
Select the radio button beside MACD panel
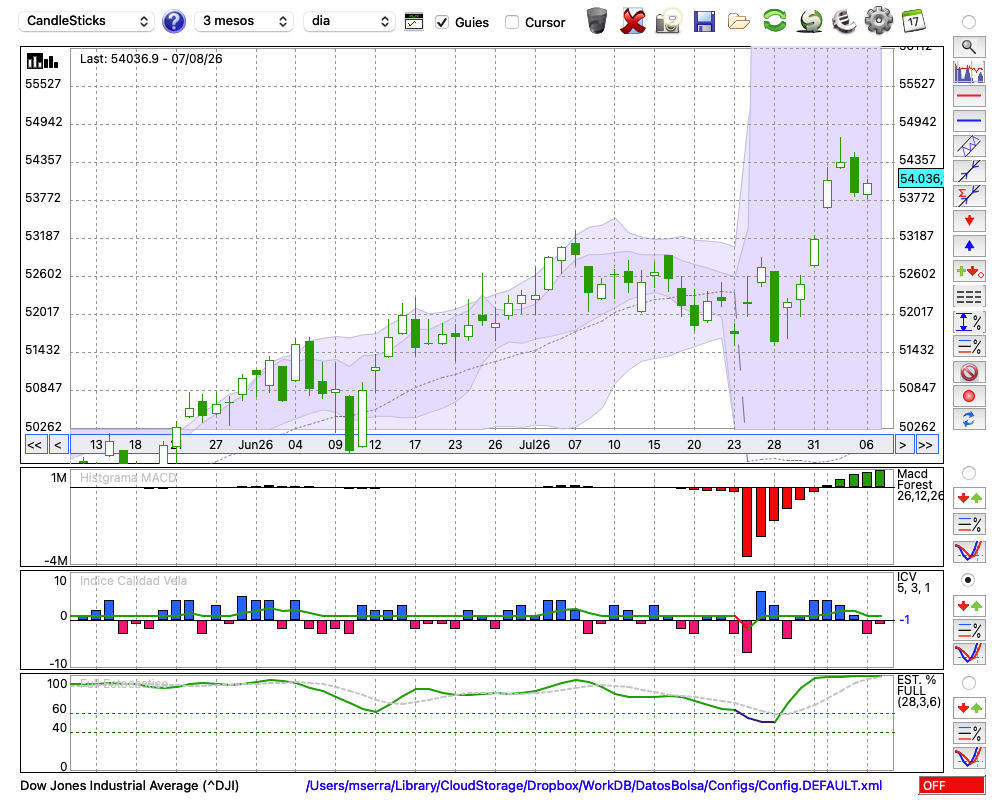coord(968,473)
